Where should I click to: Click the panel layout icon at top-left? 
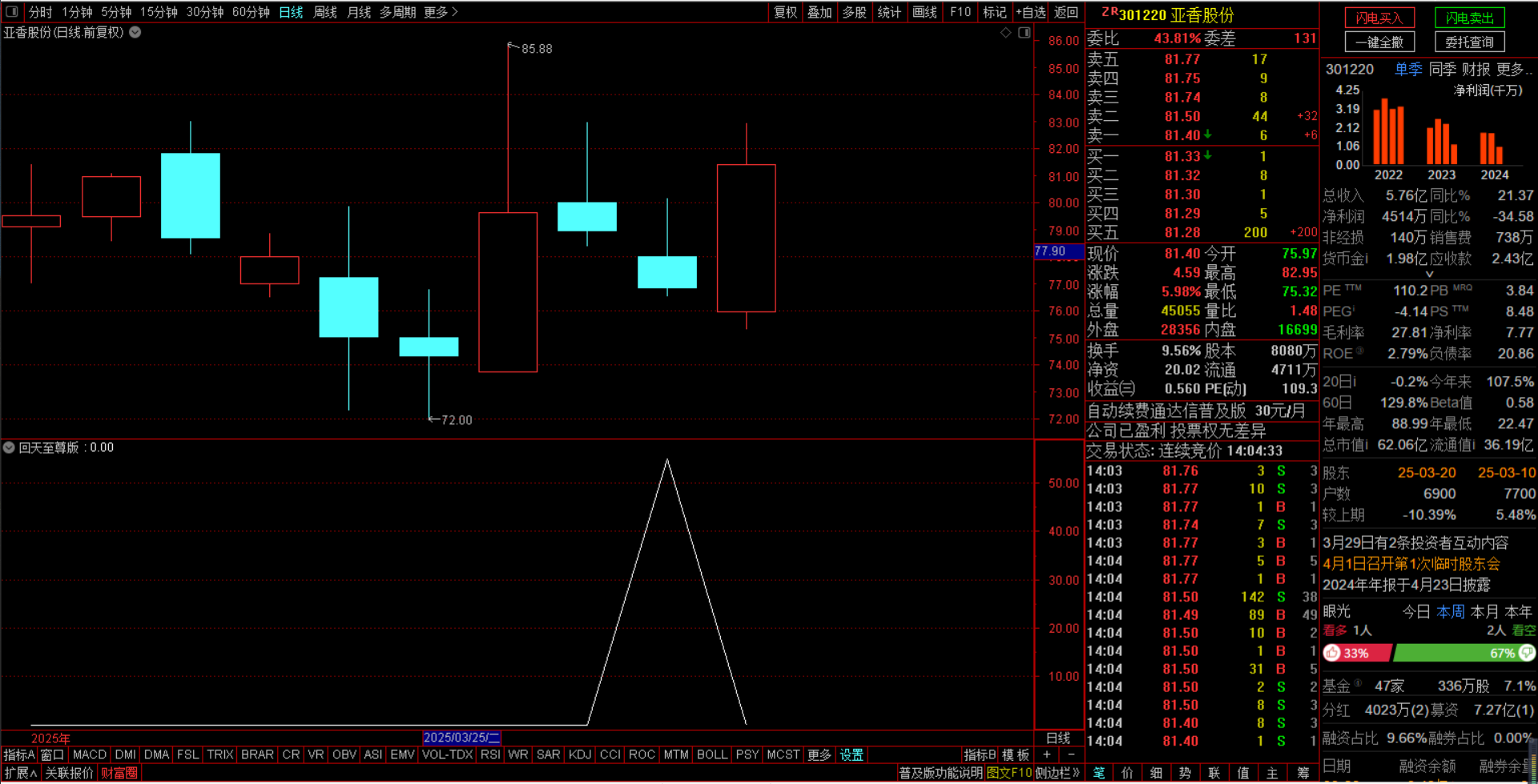point(12,12)
